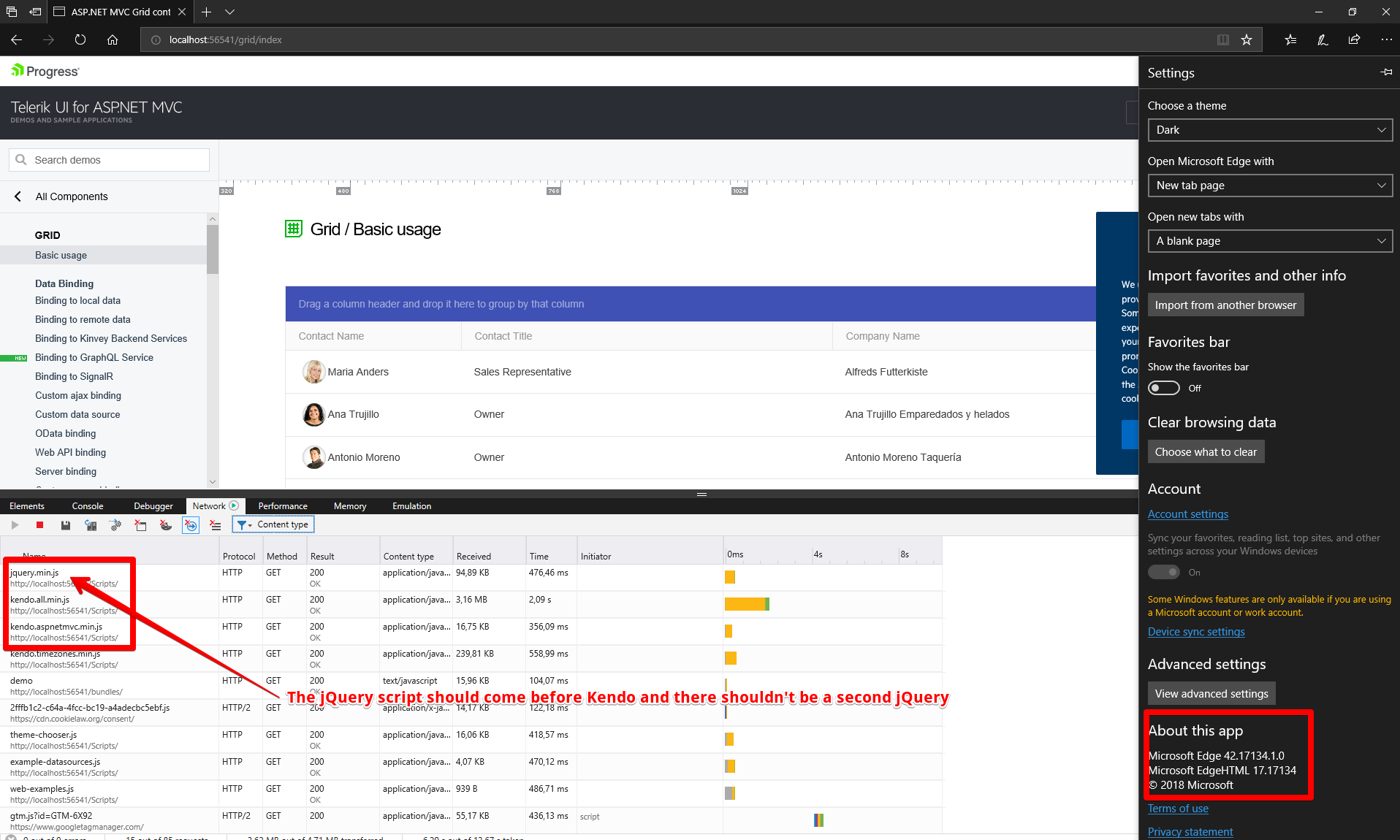Toggle Show the favorites bar switch

coord(1164,388)
